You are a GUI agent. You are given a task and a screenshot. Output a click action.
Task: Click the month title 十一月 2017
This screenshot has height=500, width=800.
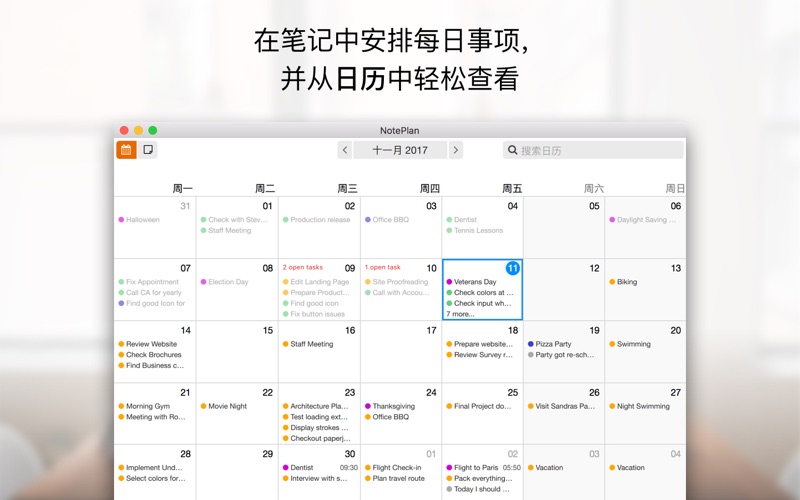pos(400,150)
